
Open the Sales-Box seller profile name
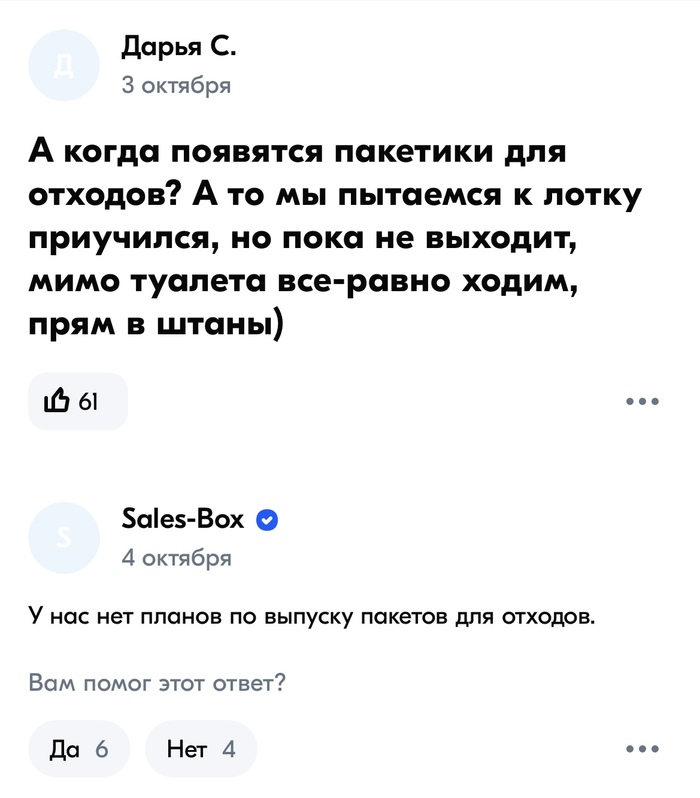[183, 520]
